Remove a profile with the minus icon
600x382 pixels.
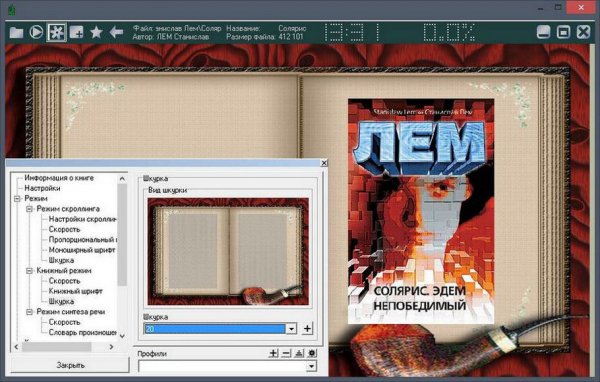(286, 353)
